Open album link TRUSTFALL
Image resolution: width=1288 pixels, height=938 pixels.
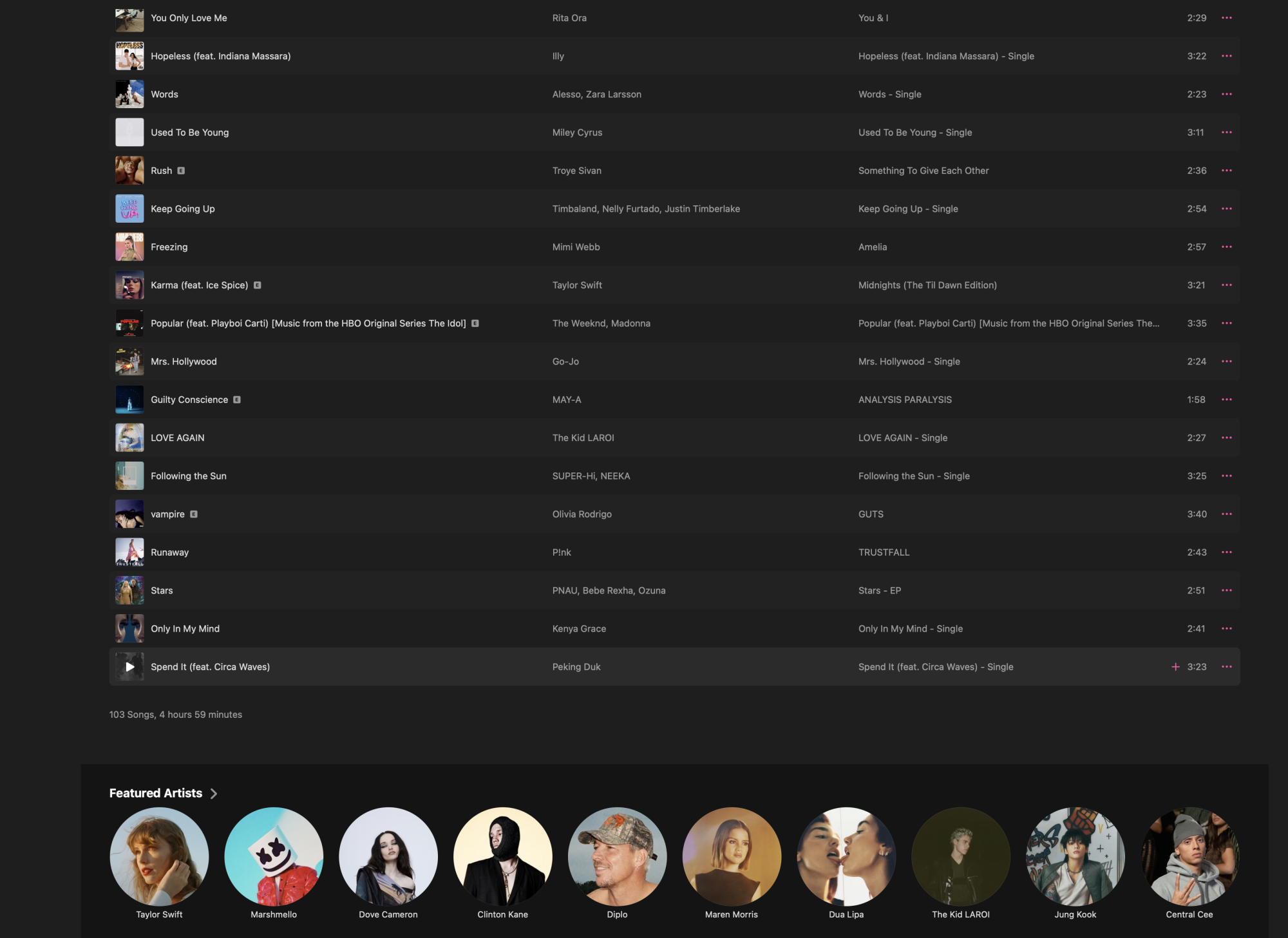[x=884, y=552]
